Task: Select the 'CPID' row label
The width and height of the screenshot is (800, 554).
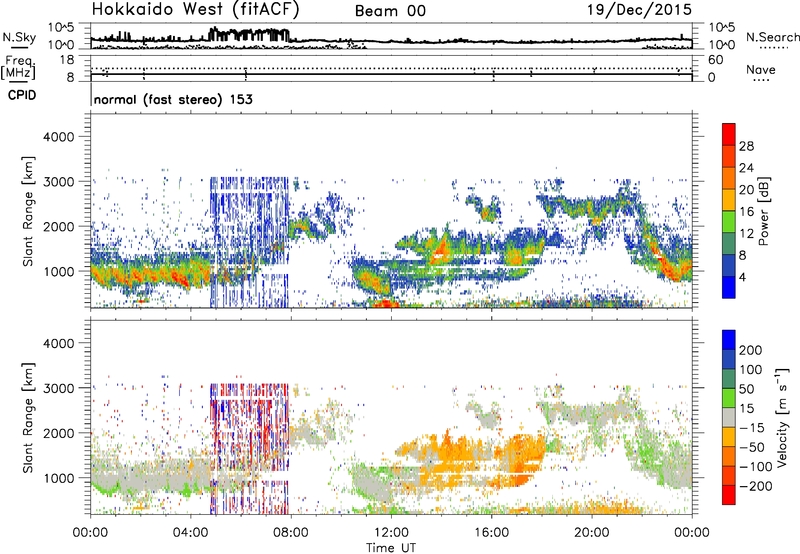Action: (x=22, y=95)
